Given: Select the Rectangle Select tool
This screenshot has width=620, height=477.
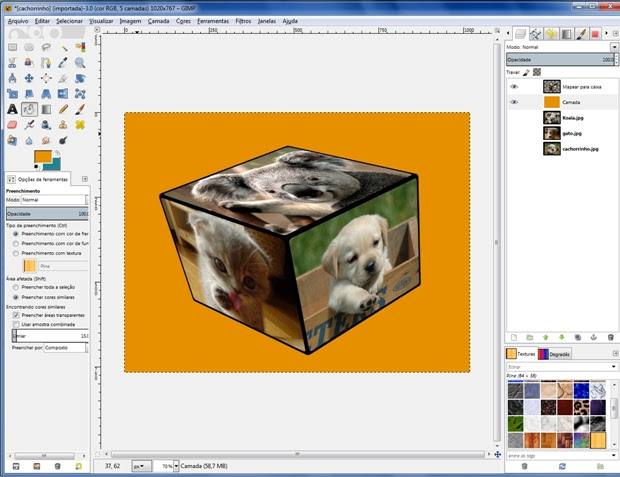Looking at the screenshot, I should [x=12, y=47].
